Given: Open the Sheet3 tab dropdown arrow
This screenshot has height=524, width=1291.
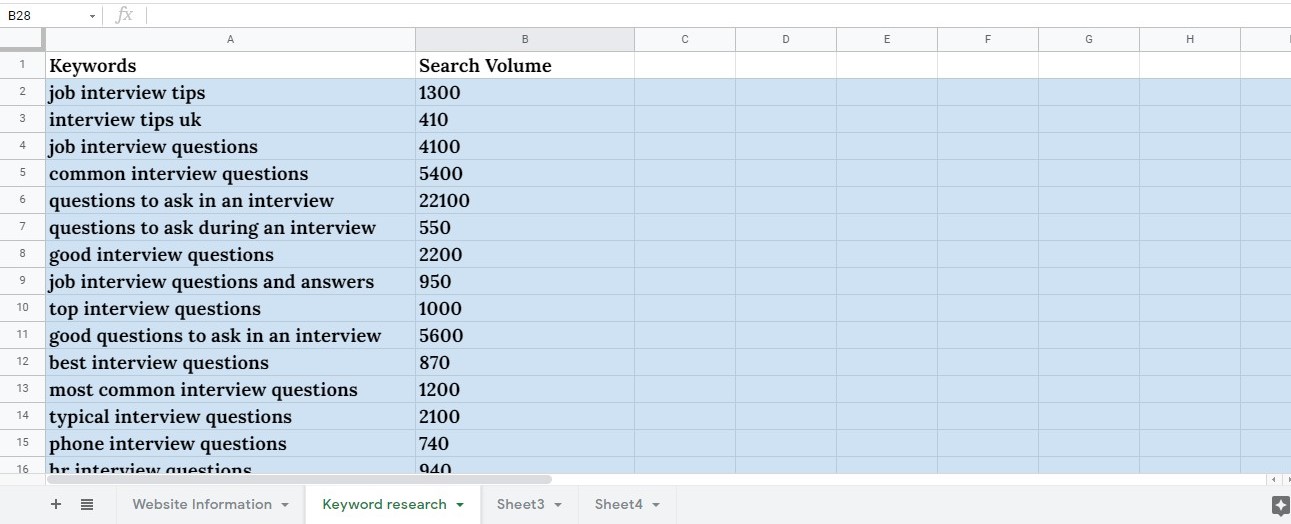Looking at the screenshot, I should 557,505.
